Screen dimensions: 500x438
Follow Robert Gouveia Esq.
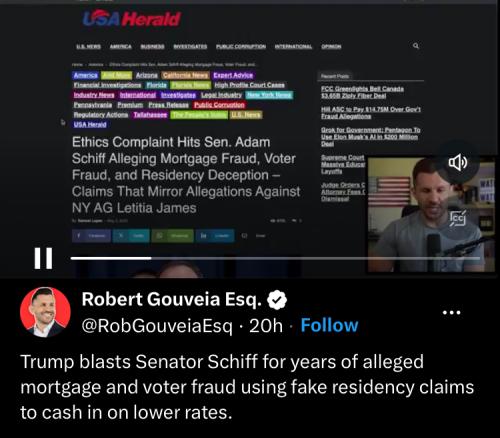[x=329, y=325]
